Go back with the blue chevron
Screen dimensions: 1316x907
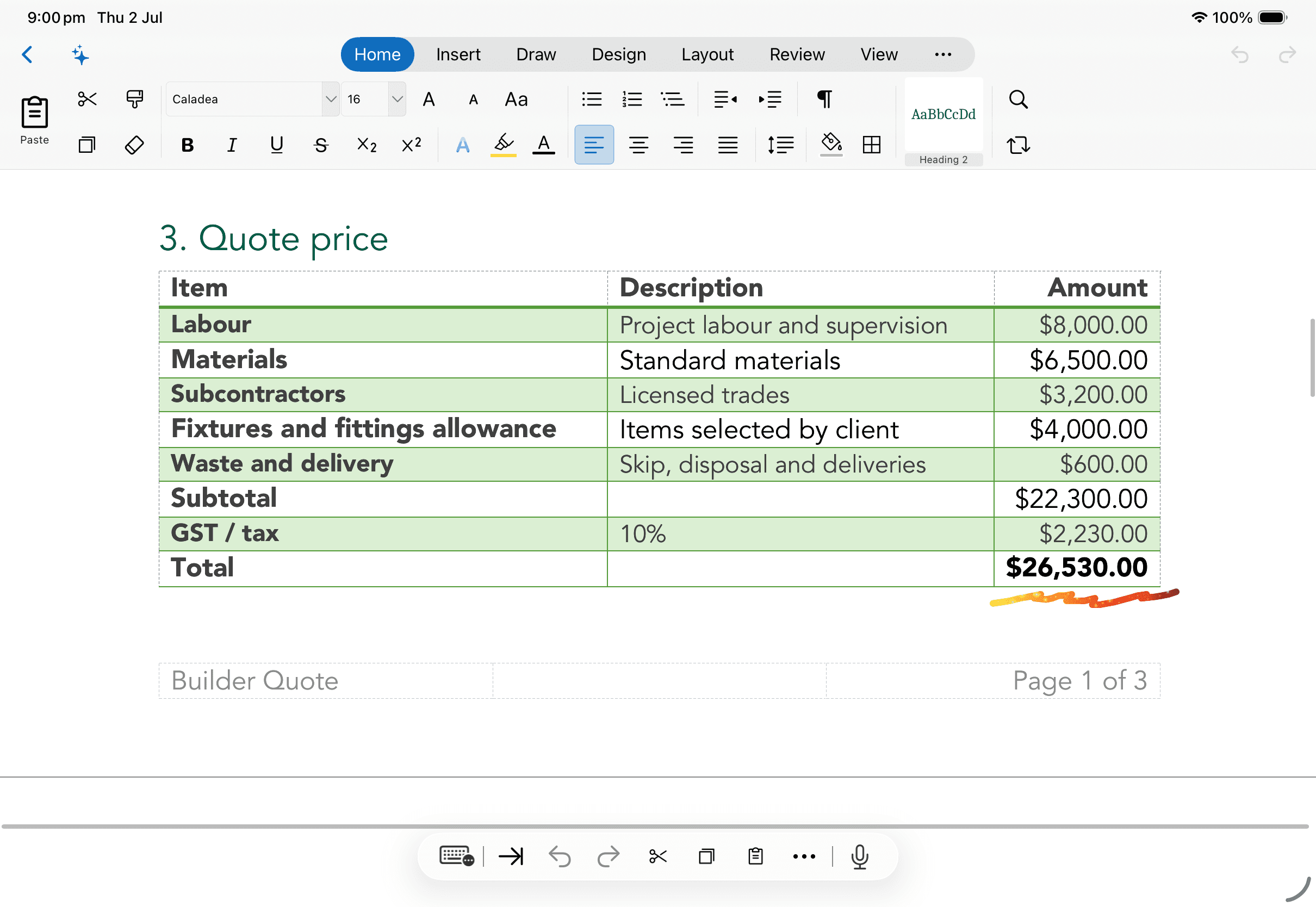pyautogui.click(x=27, y=54)
